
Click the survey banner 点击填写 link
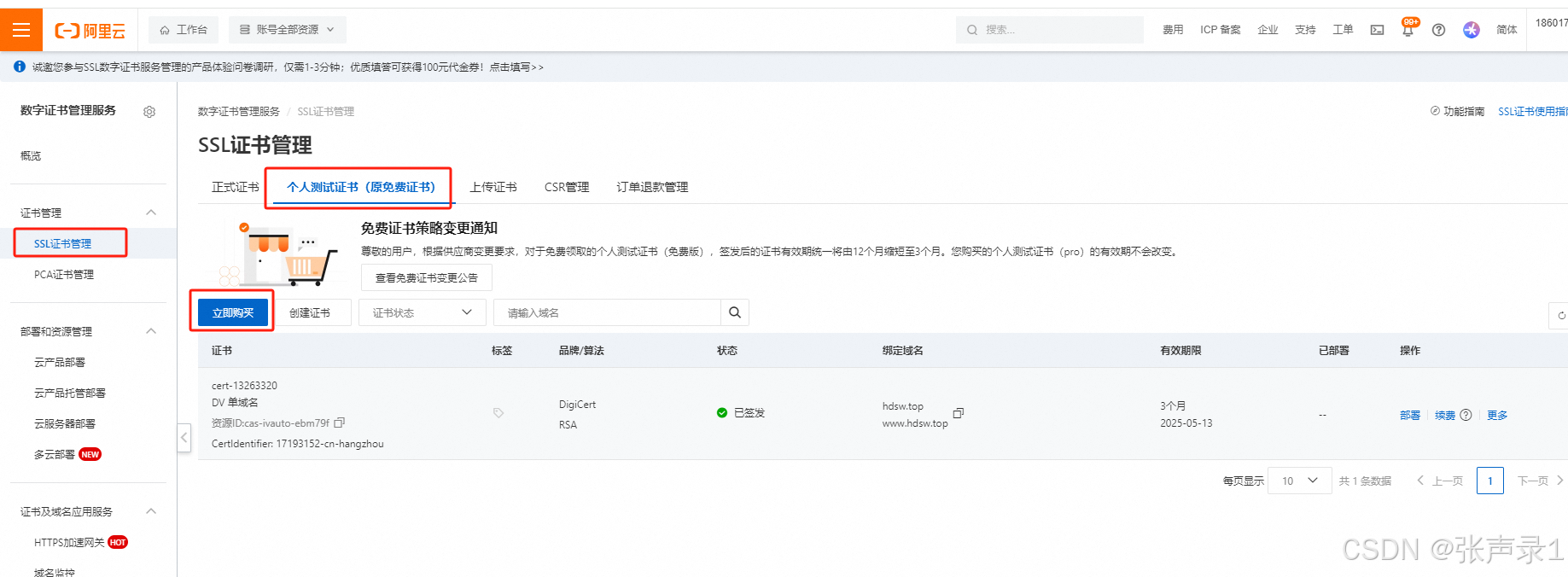pos(516,67)
